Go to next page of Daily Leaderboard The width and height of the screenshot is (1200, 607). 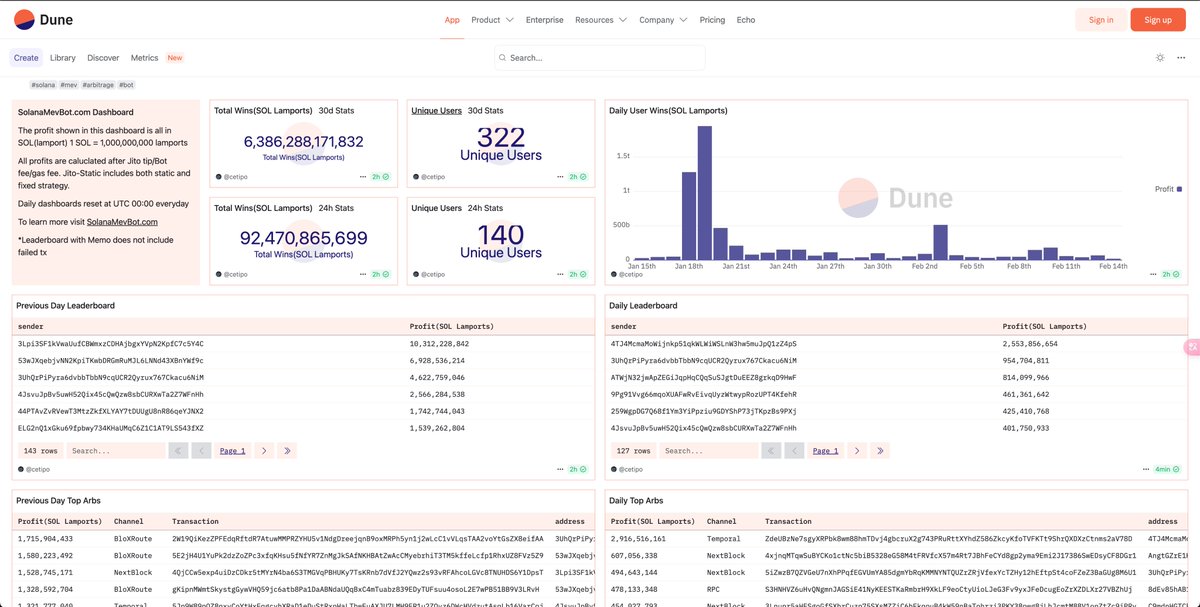[x=858, y=451]
